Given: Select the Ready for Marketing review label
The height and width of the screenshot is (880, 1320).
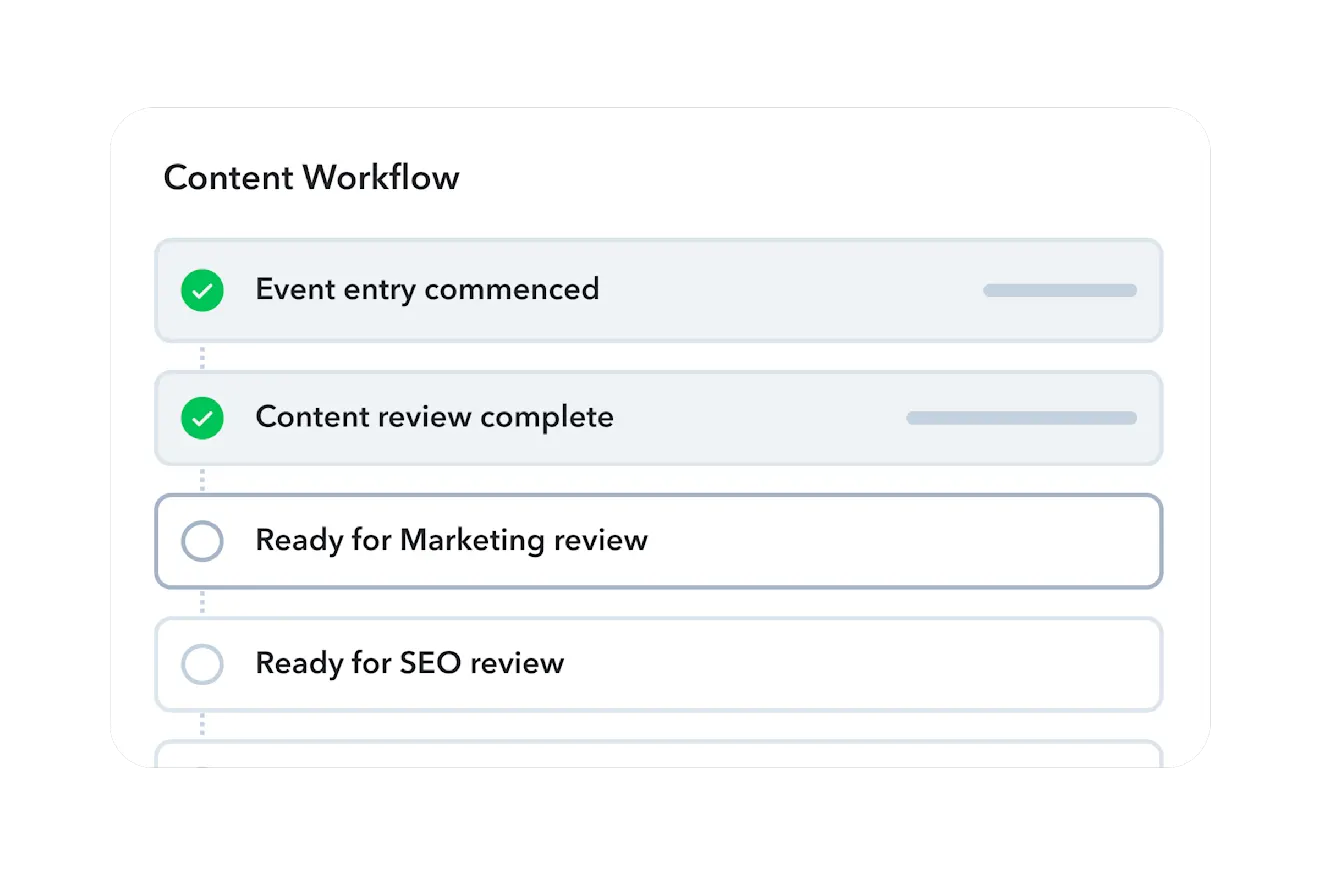Looking at the screenshot, I should click(451, 541).
